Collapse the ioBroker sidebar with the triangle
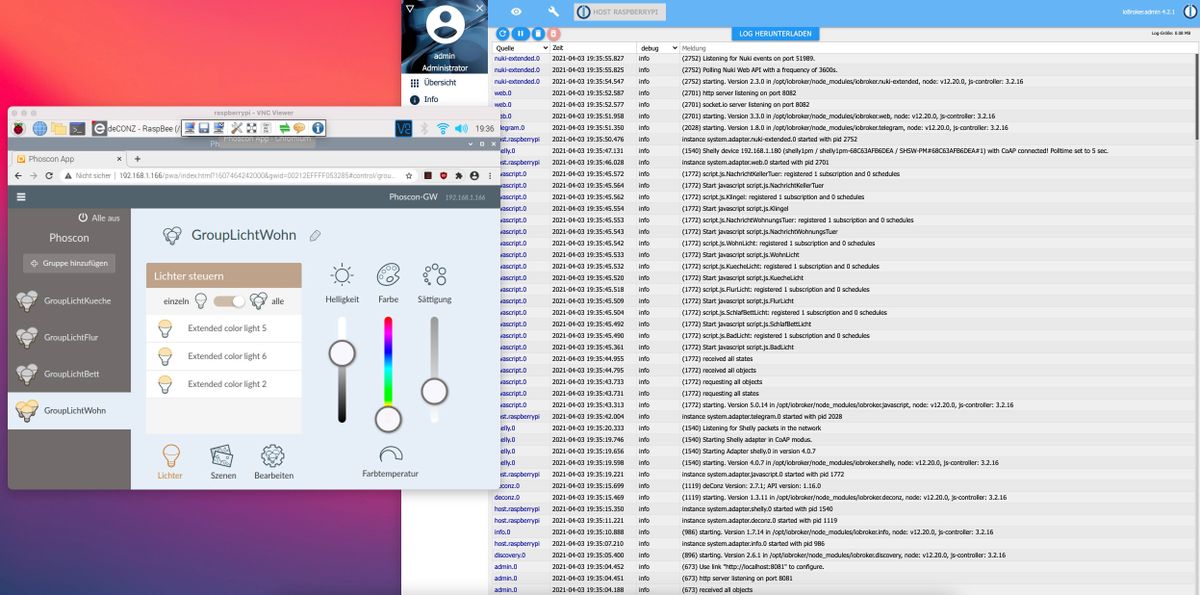Screen dimensions: 1200x595 coord(410,7)
